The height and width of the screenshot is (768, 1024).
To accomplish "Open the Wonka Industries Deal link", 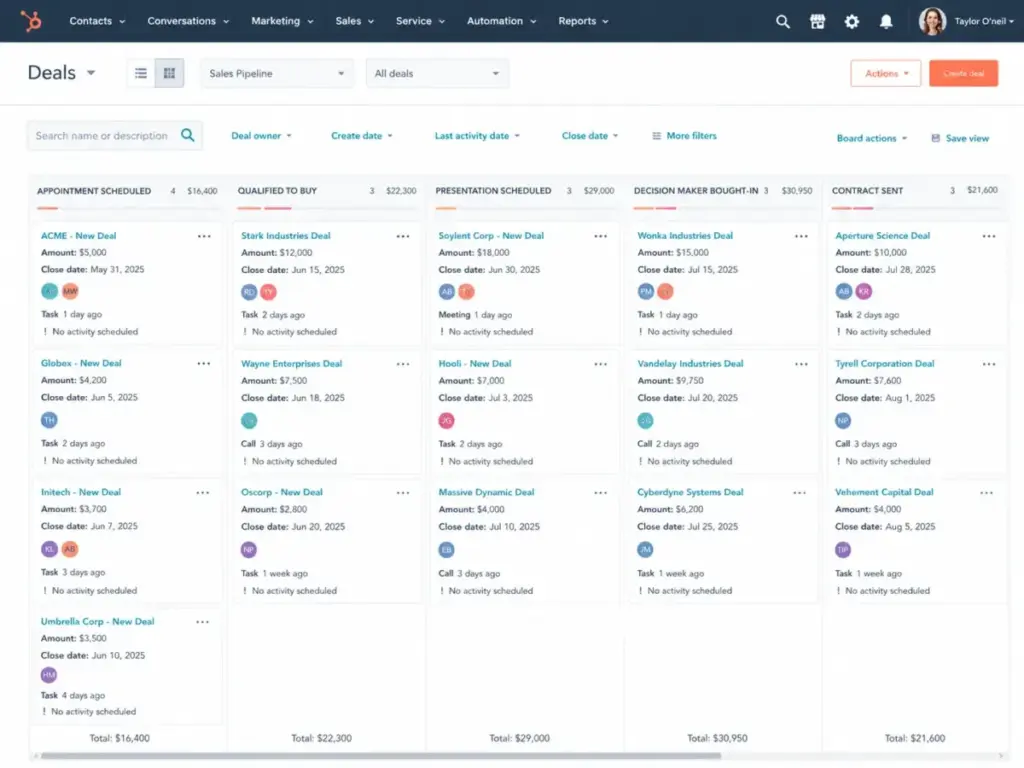I will [x=685, y=236].
